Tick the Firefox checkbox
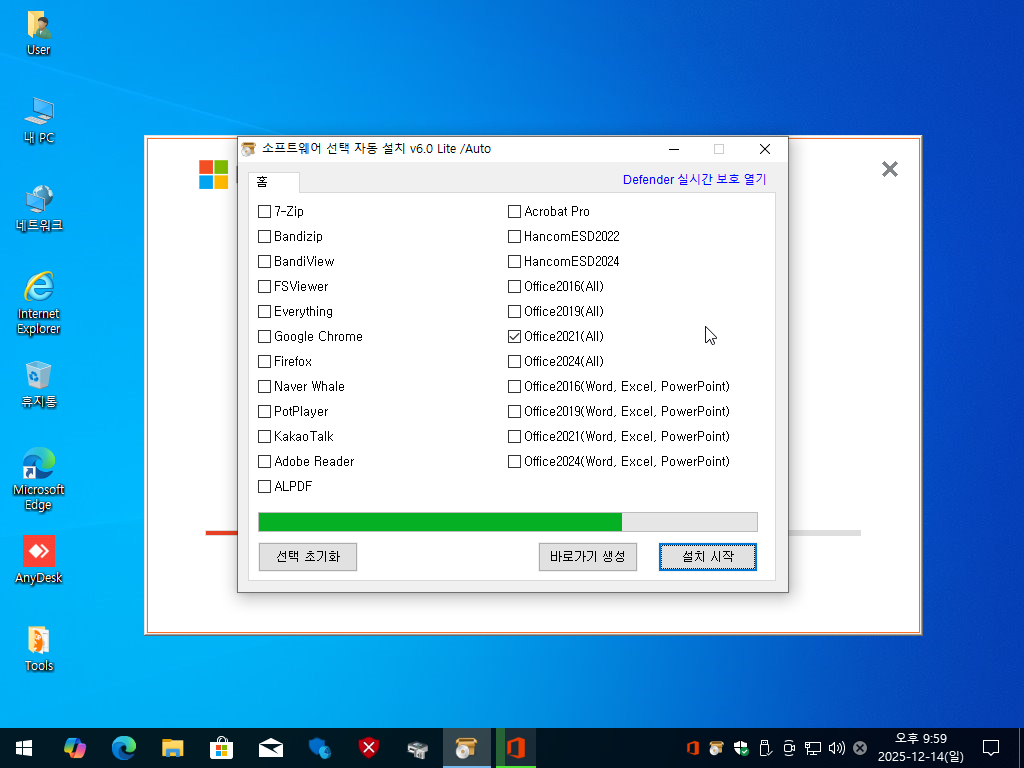This screenshot has width=1024, height=768. click(264, 361)
